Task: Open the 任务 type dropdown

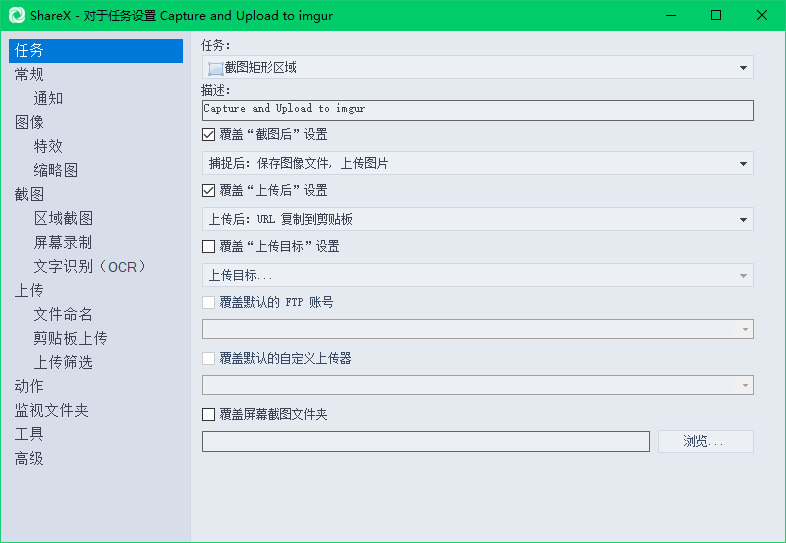Action: click(x=477, y=67)
